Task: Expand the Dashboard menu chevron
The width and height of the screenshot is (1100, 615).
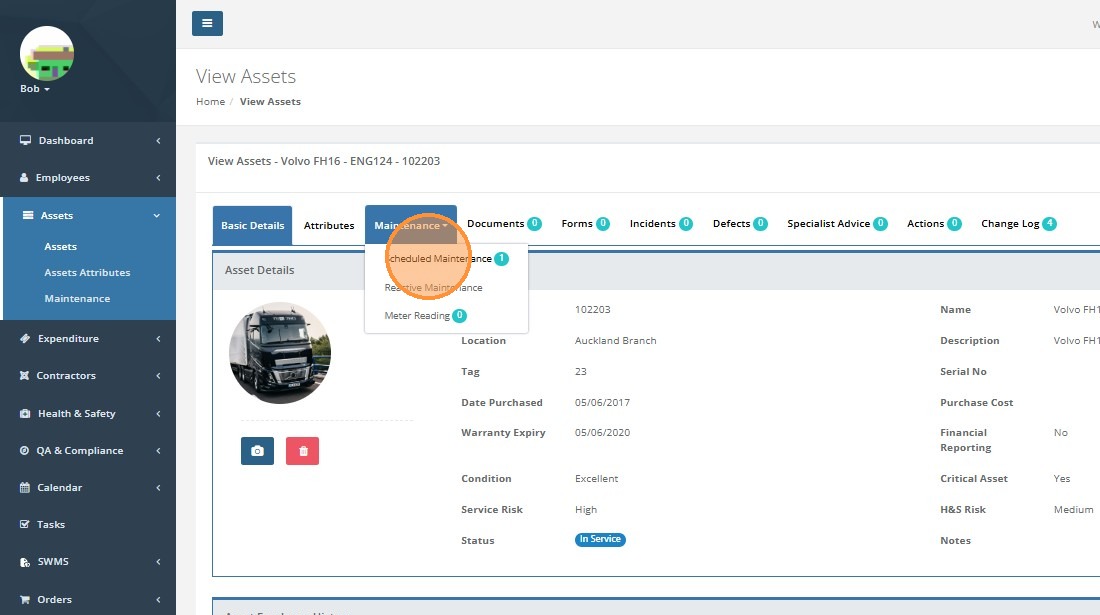Action: coord(158,141)
